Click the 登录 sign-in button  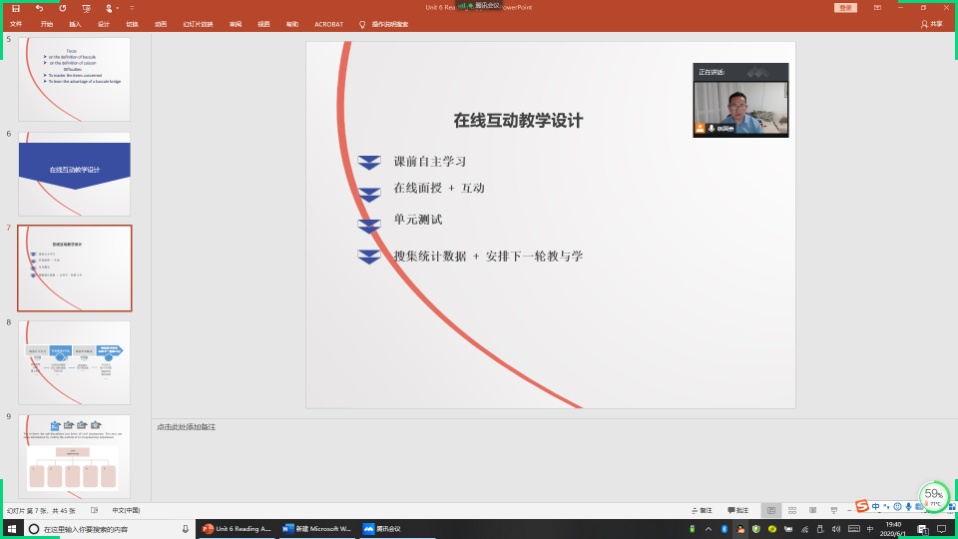(846, 7)
